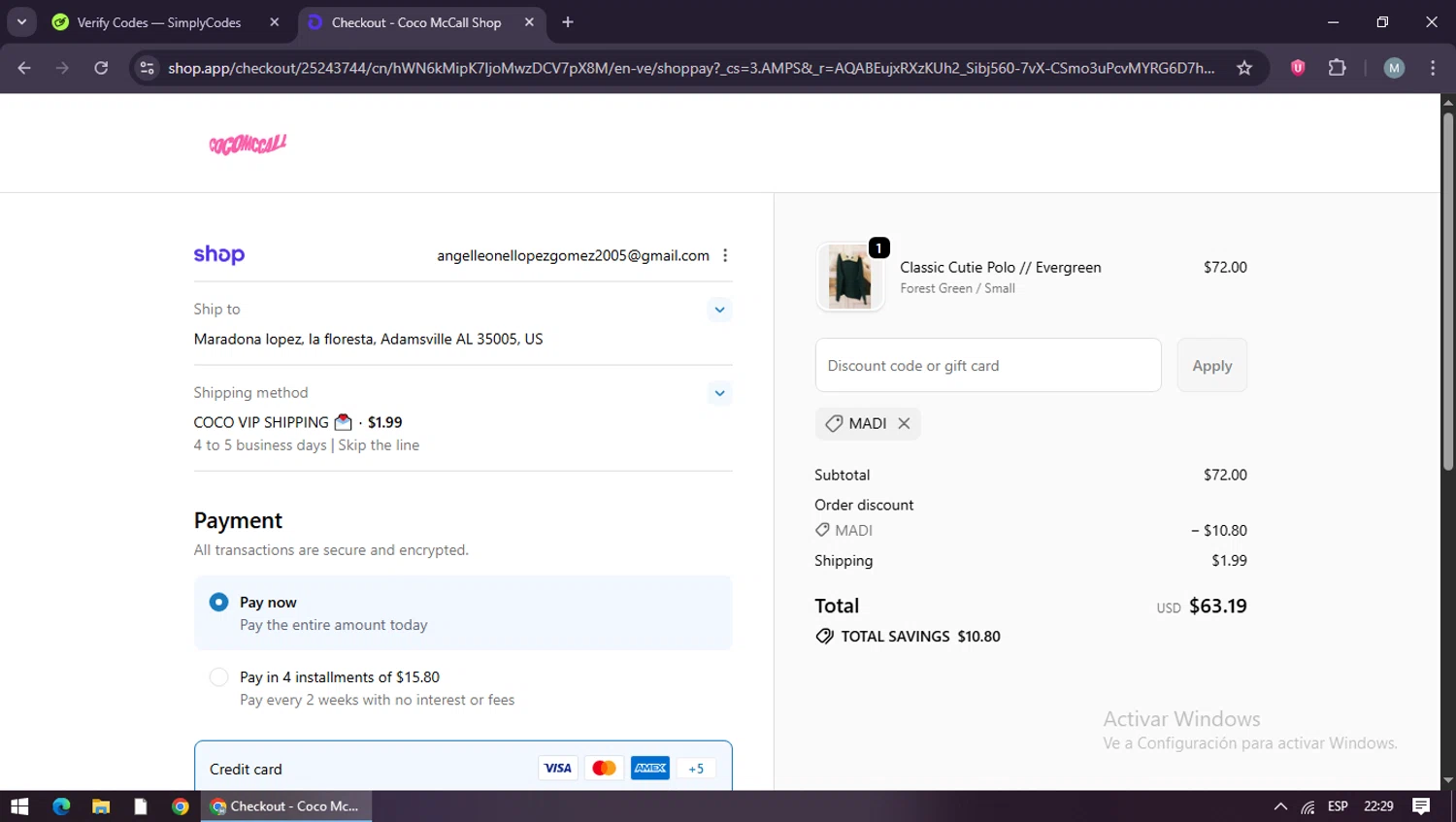This screenshot has height=822, width=1456.
Task: Close the Checkout - Coco McCall tab
Action: [x=529, y=22]
